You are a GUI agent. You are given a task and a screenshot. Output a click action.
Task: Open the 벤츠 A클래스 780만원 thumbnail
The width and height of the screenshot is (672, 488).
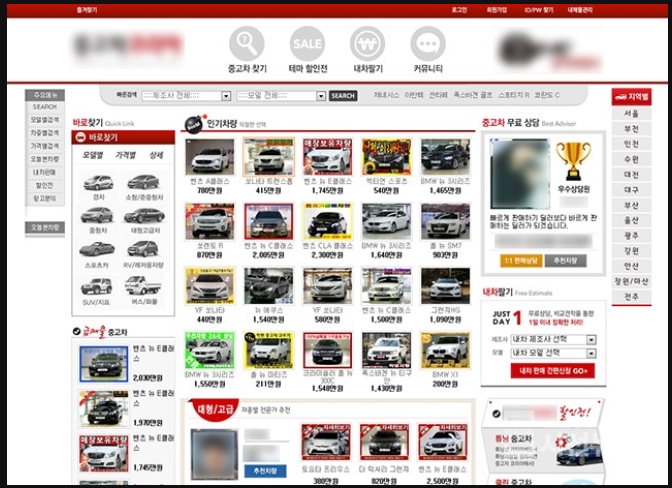[210, 157]
